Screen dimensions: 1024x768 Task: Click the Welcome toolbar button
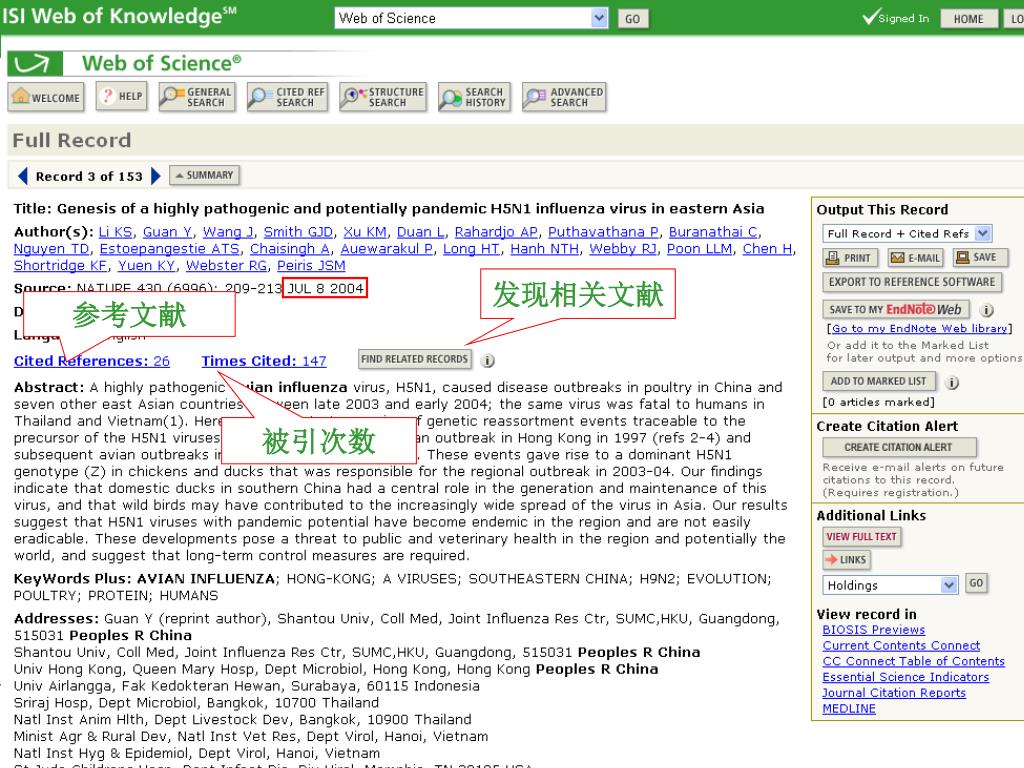pos(46,97)
